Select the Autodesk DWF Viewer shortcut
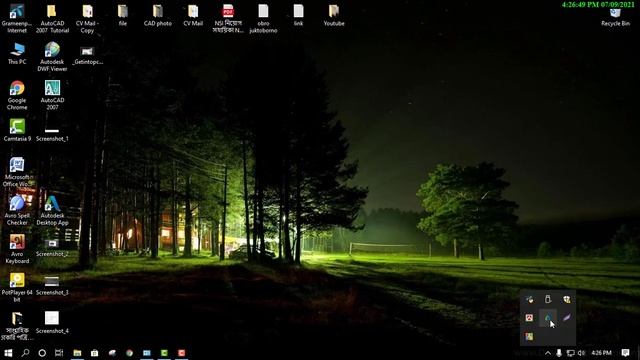Screen dimensions: 640x360 tap(52, 57)
